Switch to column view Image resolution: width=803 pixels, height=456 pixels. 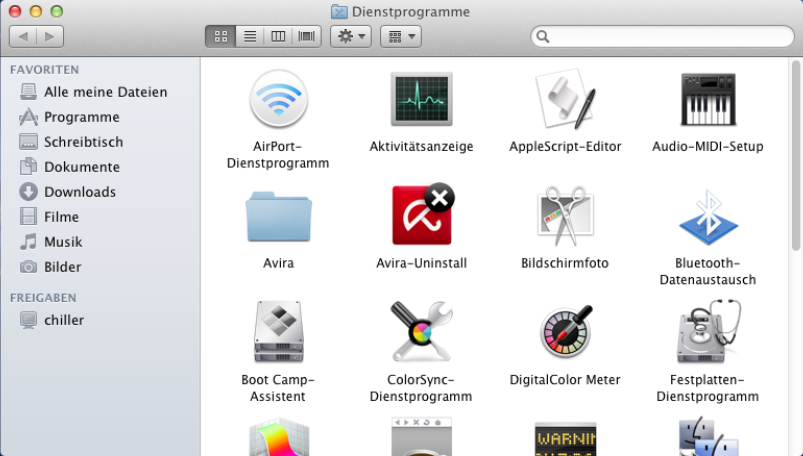pos(278,36)
